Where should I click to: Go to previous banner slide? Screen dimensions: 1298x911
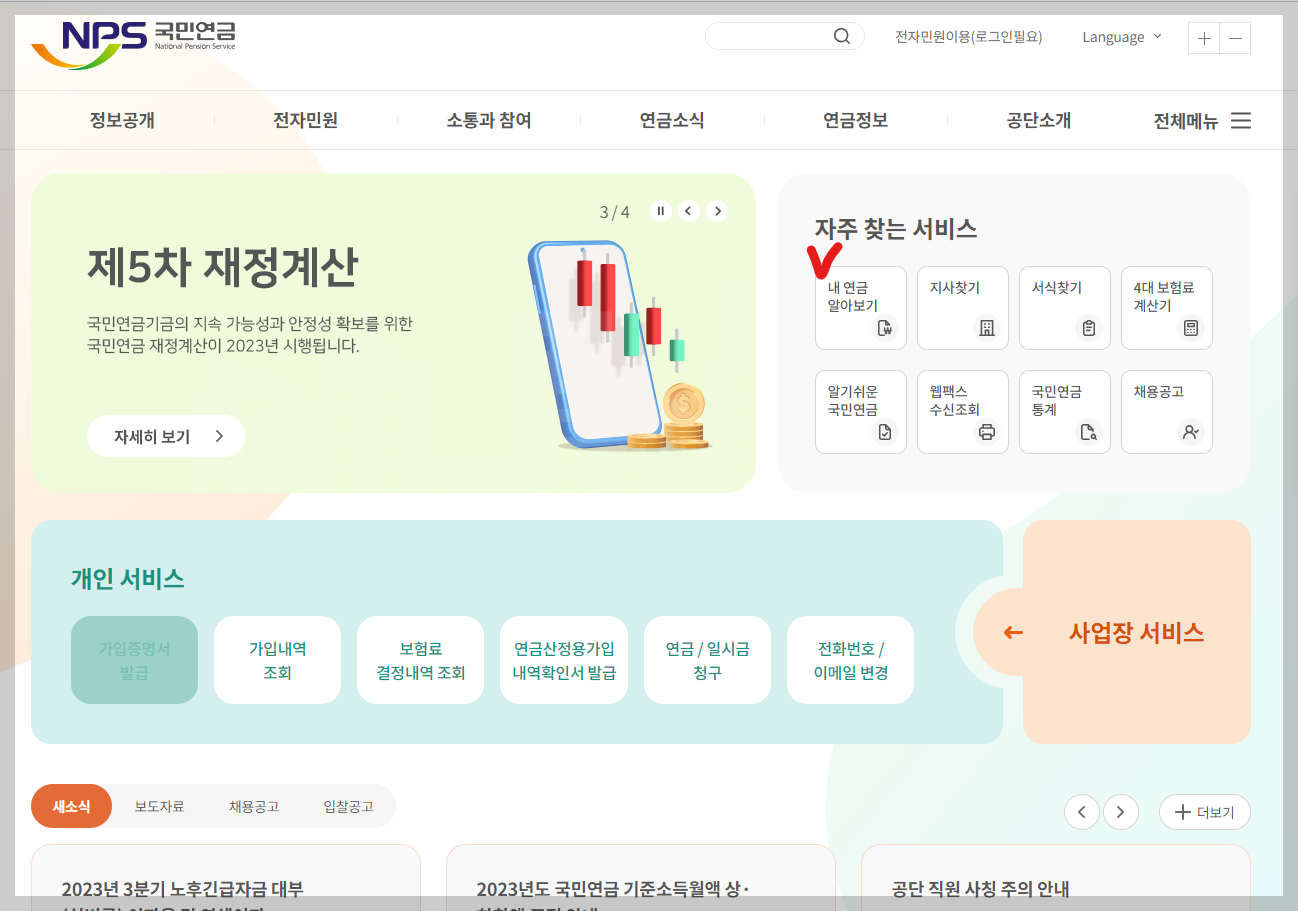tap(688, 211)
